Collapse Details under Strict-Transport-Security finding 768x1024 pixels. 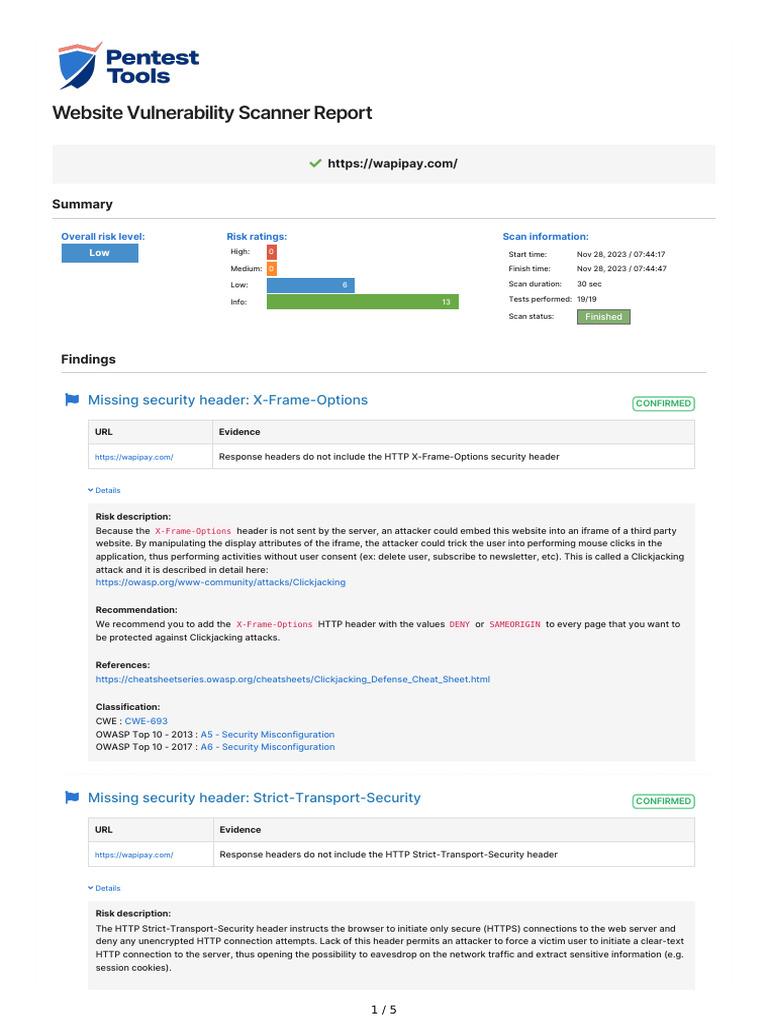pos(104,888)
